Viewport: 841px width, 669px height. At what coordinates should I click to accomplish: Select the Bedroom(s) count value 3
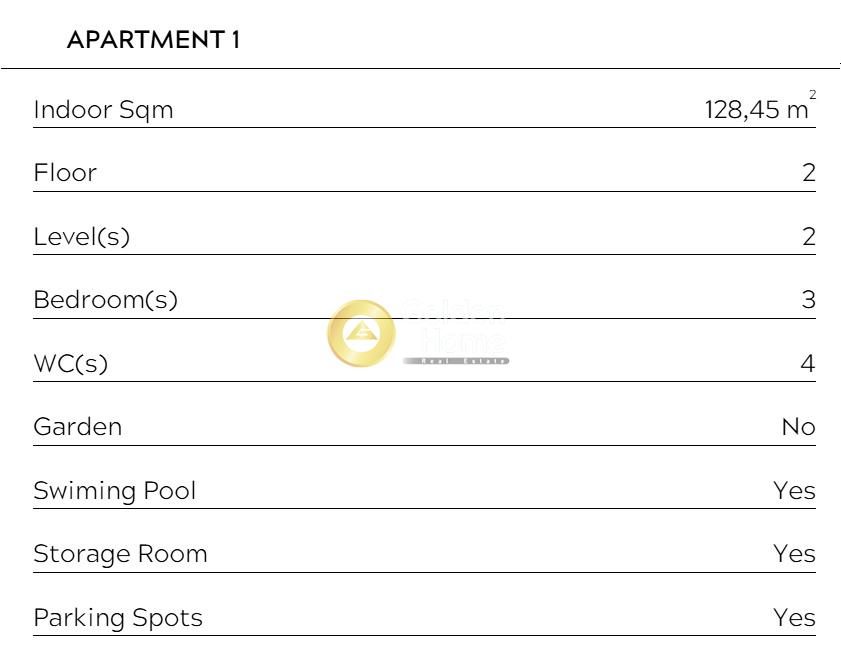[x=808, y=300]
